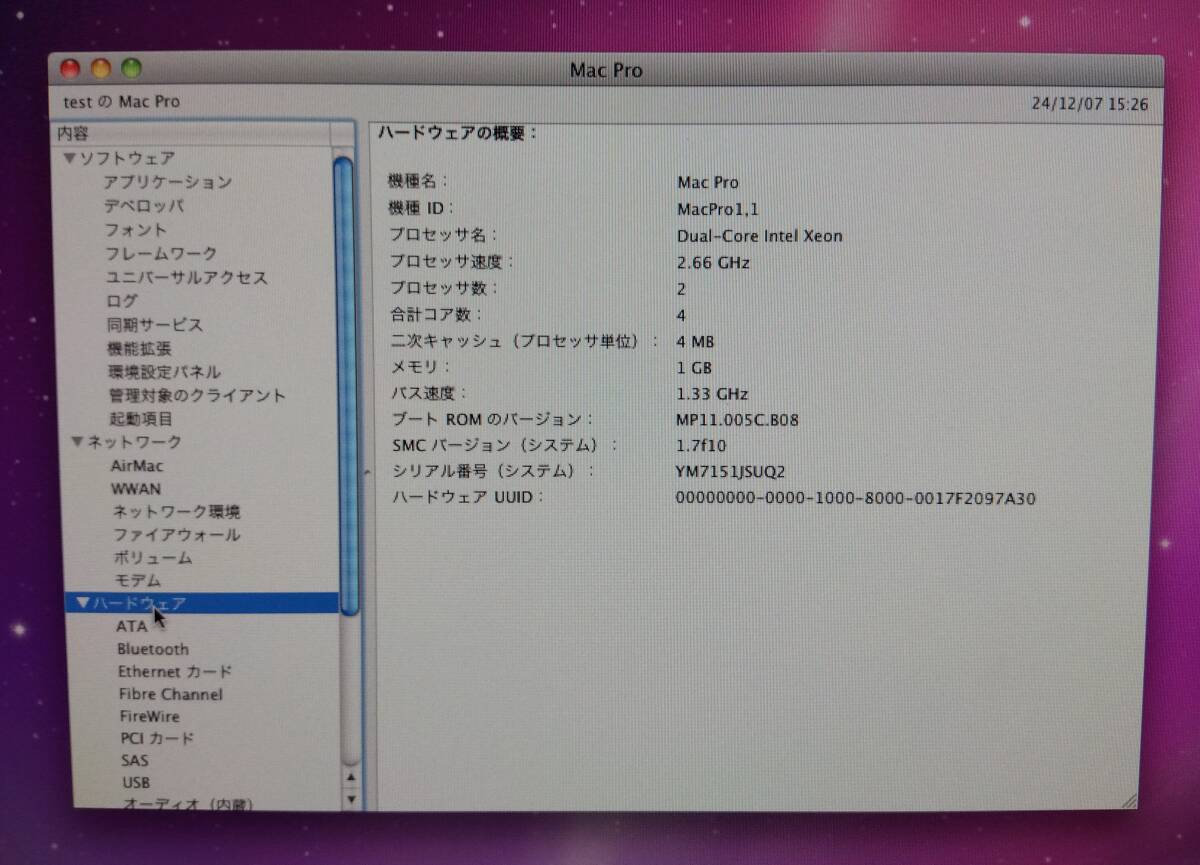Collapse the ハードウェア section triangle

83,603
